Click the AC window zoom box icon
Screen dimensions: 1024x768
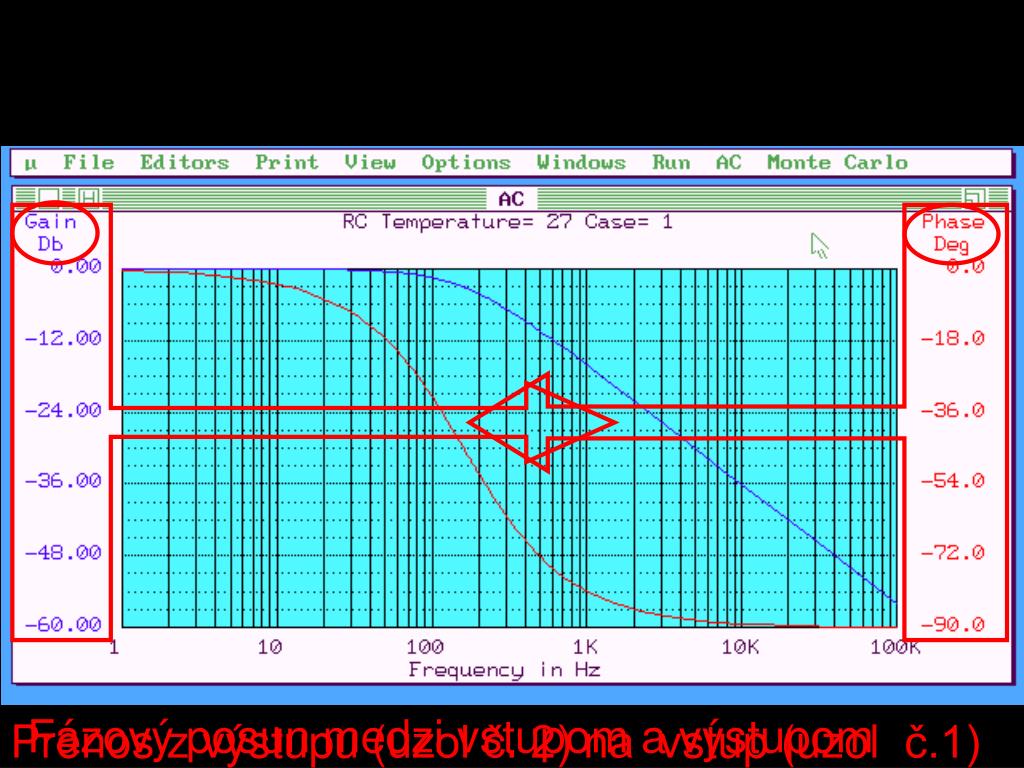[x=974, y=197]
